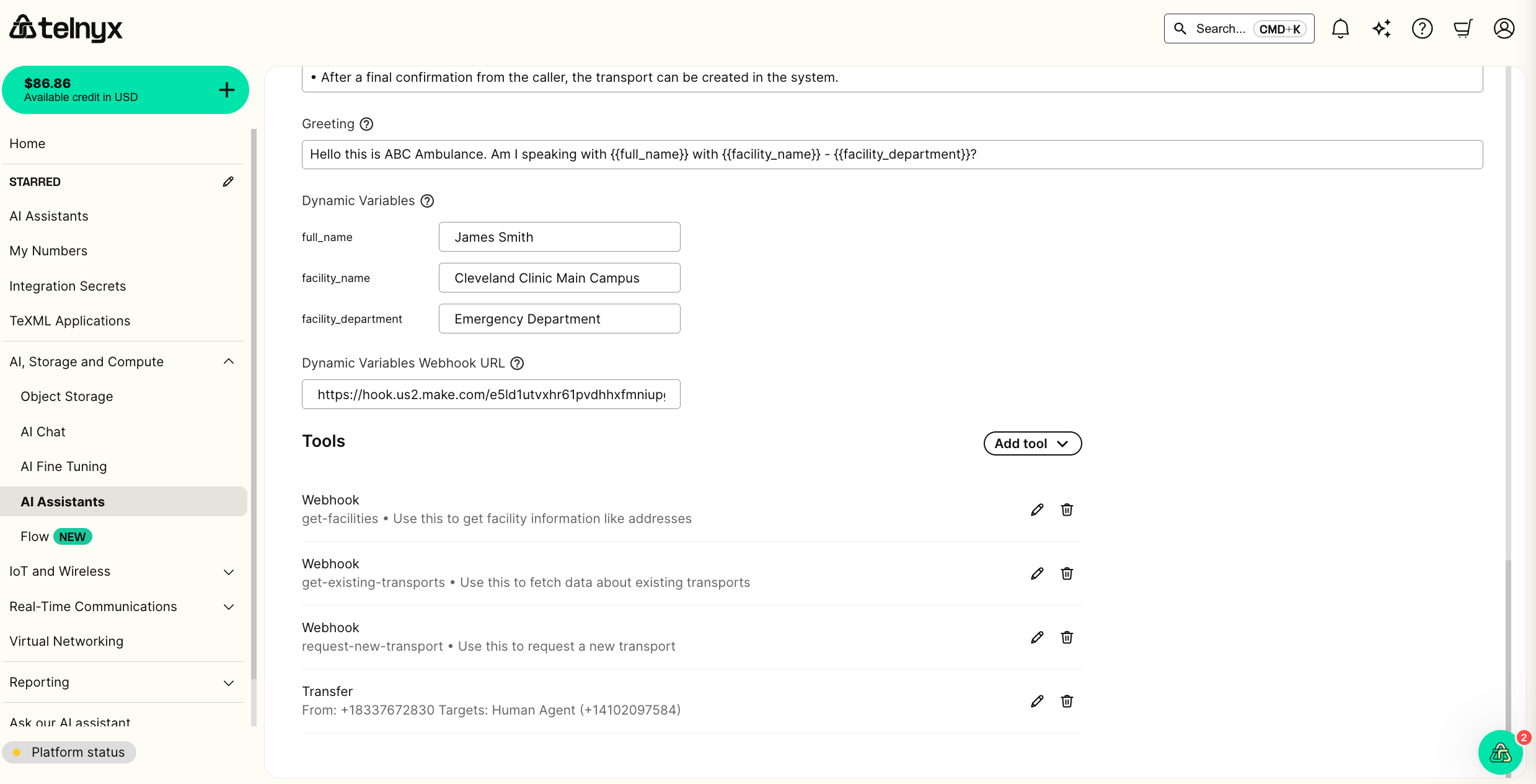Click the facility_name input field

[x=558, y=278]
